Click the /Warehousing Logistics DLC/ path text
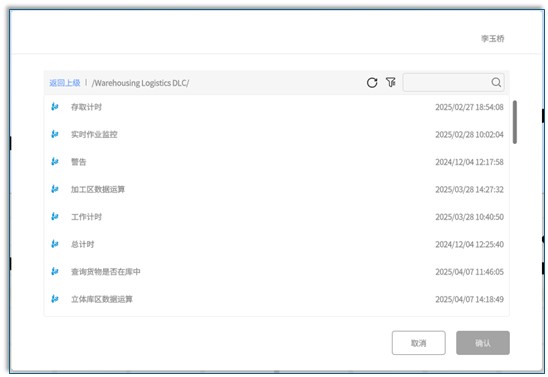 tap(140, 83)
